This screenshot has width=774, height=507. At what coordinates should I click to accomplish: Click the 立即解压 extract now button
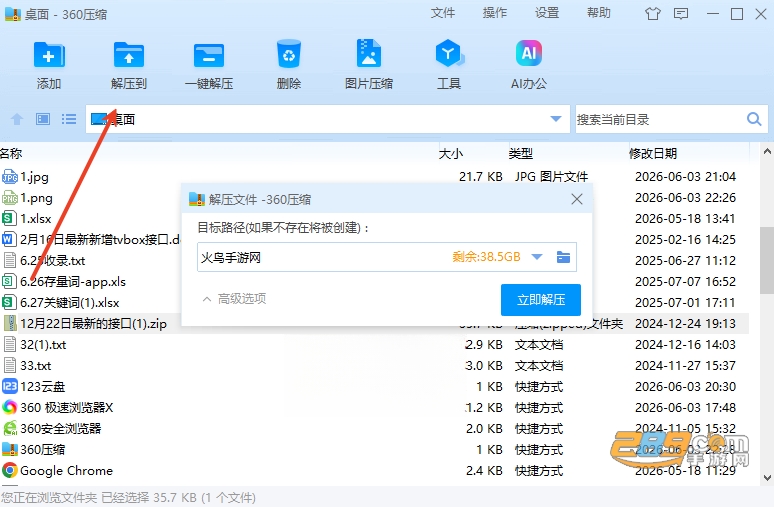[x=541, y=300]
